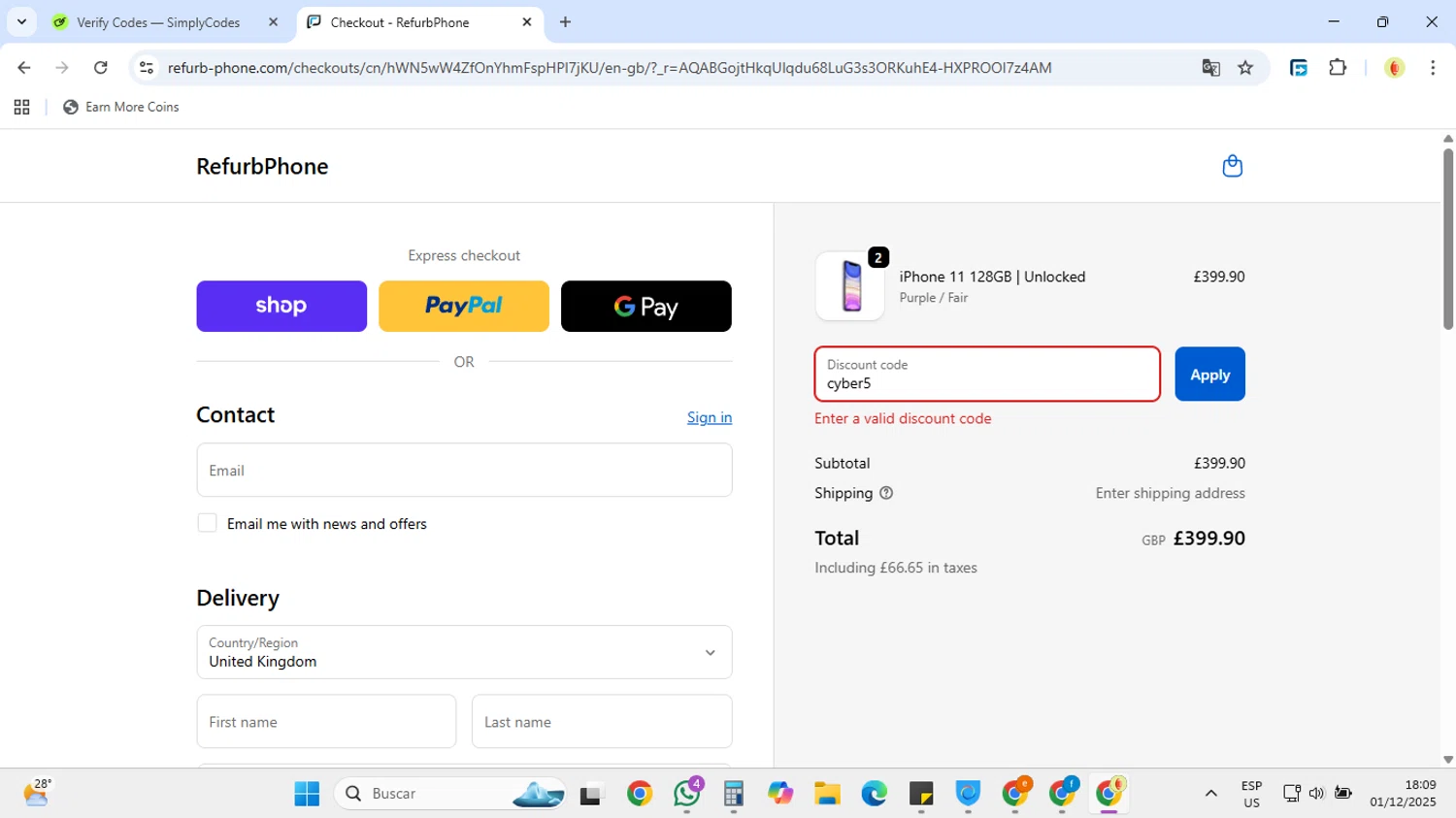Click the RefurbPhone store logo
1456x818 pixels.
pos(262,166)
